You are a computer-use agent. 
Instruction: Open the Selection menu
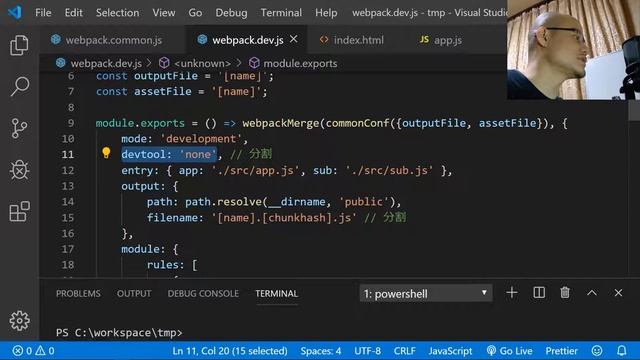click(118, 13)
